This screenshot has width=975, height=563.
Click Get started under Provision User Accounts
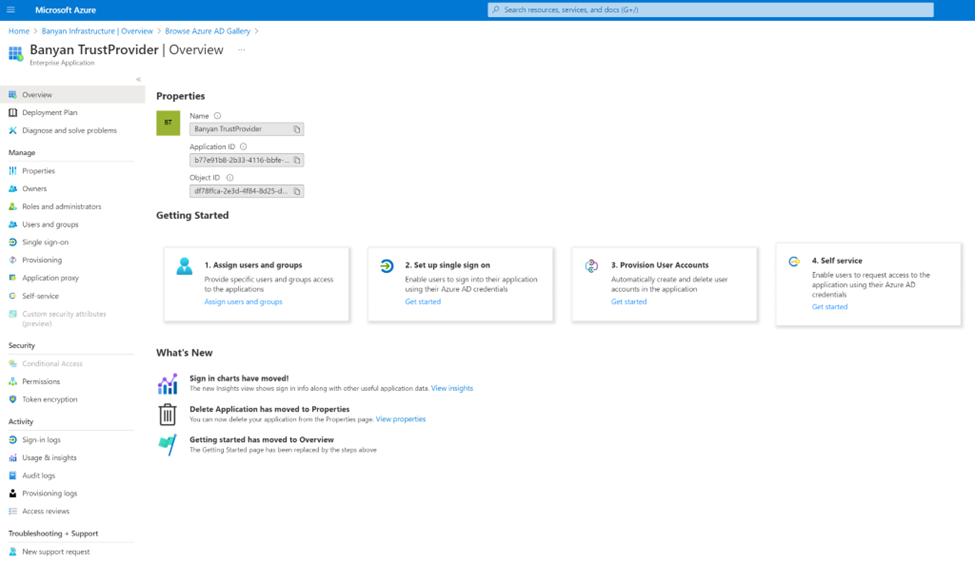629,302
